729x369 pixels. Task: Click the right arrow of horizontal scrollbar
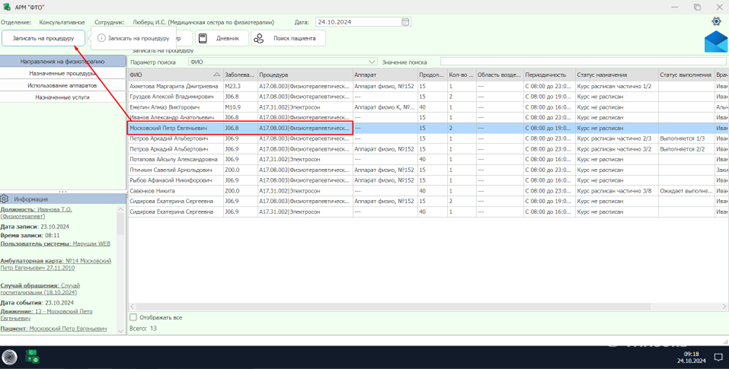(724, 307)
